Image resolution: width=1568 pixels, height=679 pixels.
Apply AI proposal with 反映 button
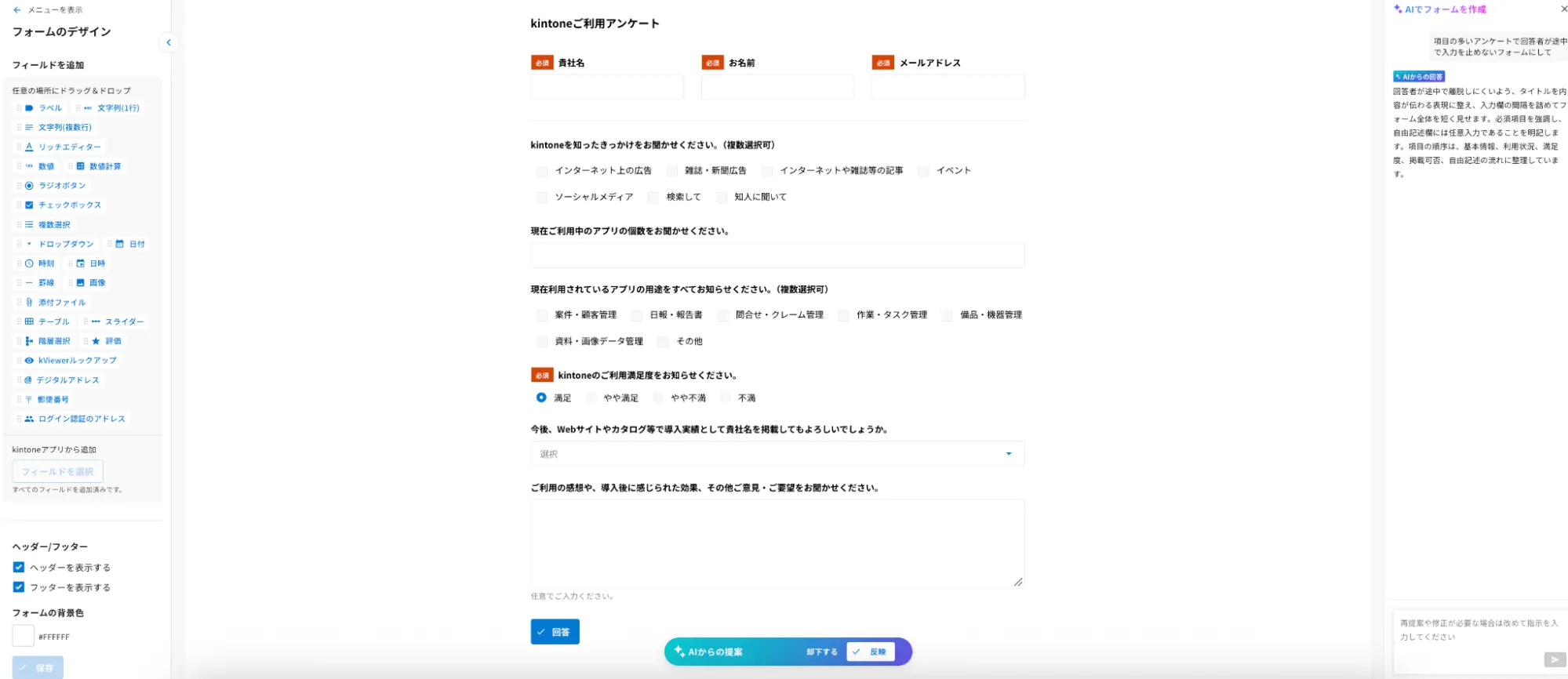pos(871,652)
